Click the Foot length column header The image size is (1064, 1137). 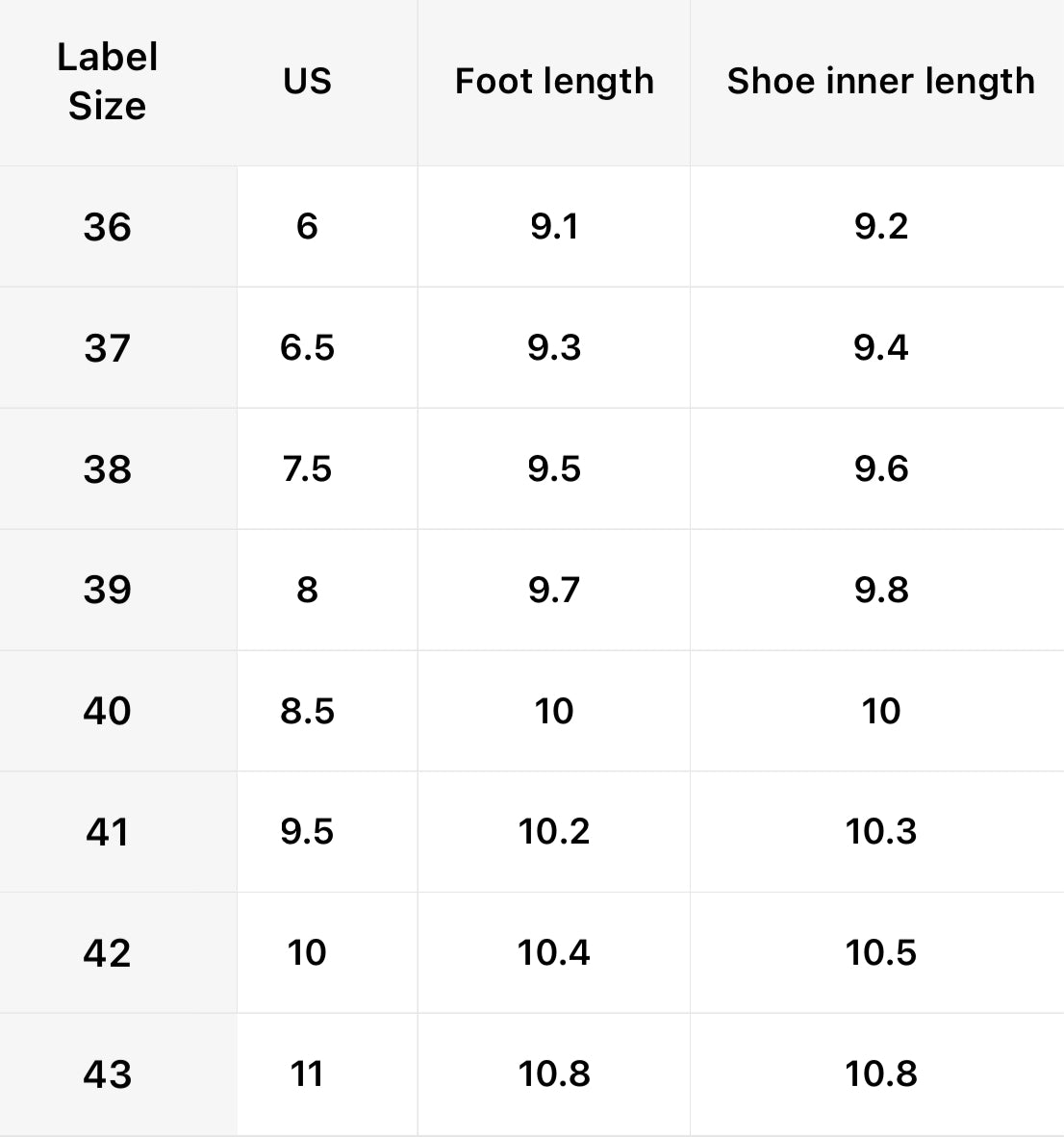[554, 82]
